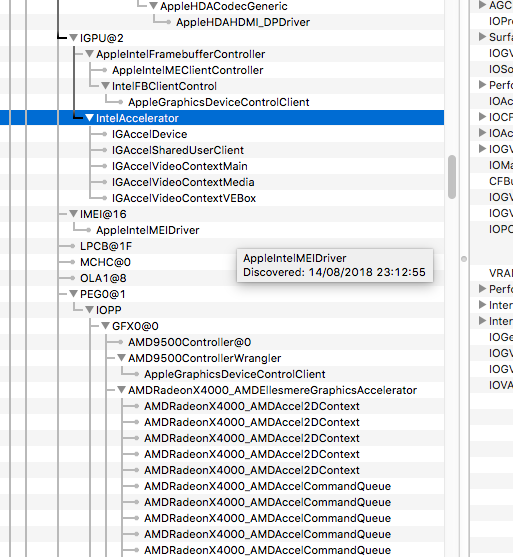
Task: Click the highlighted IntelAccelerator row
Action: (222, 118)
